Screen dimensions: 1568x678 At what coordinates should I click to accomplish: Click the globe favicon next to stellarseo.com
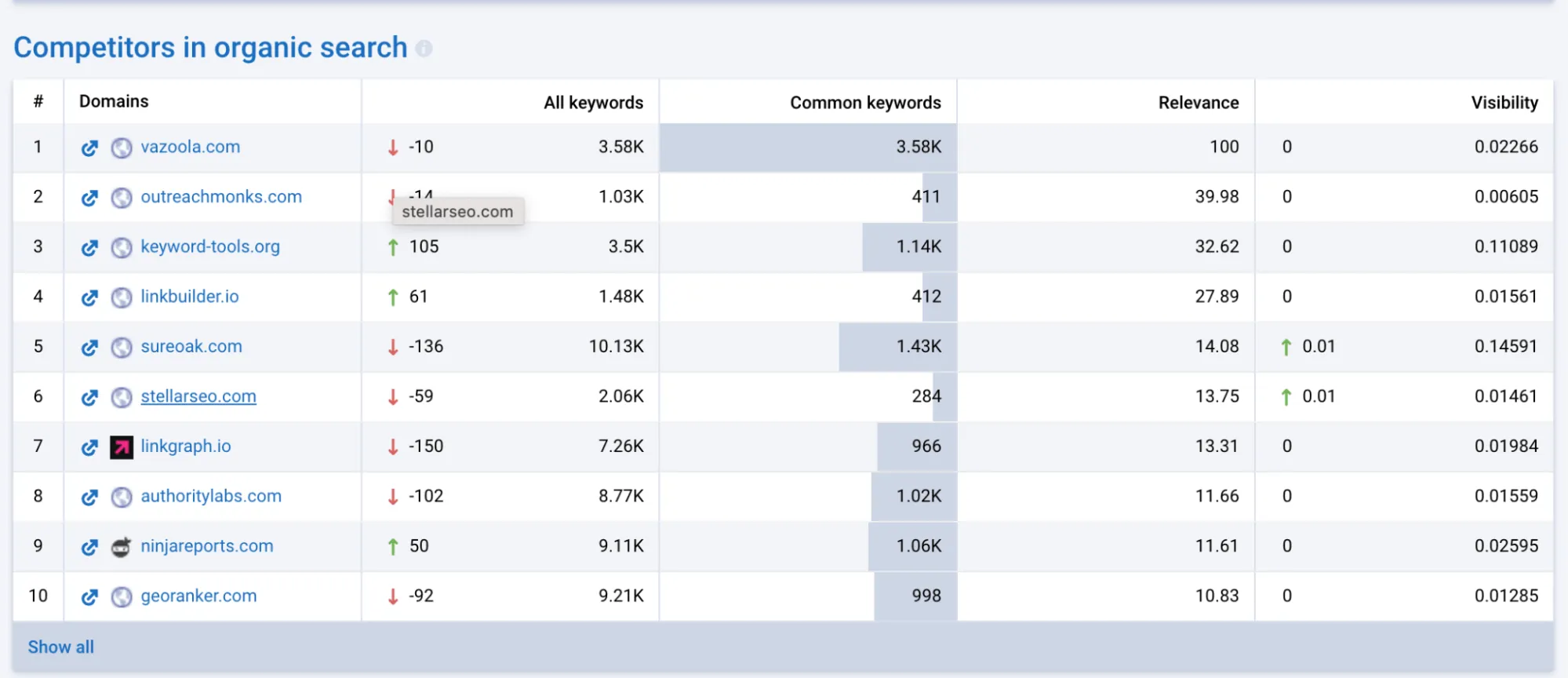tap(122, 397)
